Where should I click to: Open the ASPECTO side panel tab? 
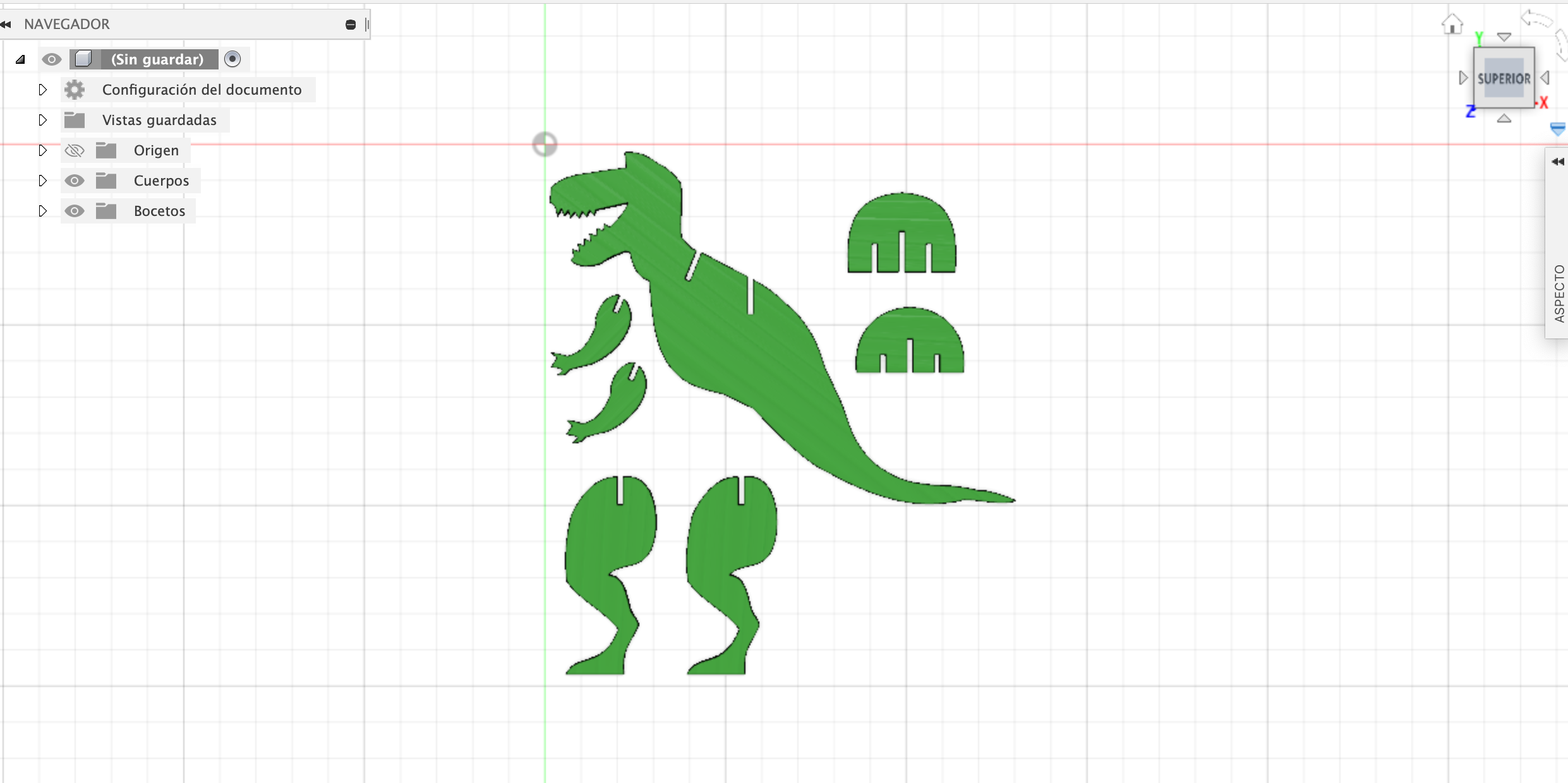[x=1559, y=293]
